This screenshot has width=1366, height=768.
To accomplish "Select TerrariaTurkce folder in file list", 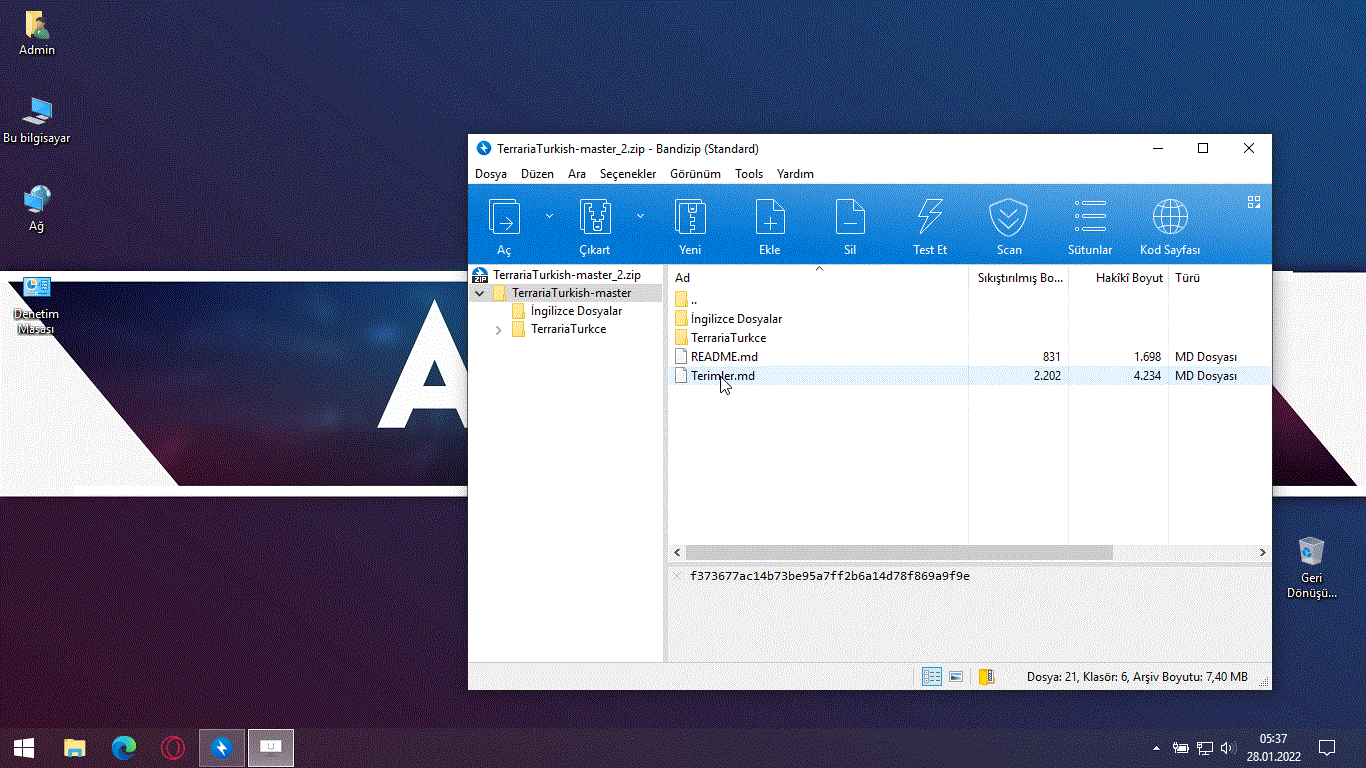I will [x=720, y=338].
